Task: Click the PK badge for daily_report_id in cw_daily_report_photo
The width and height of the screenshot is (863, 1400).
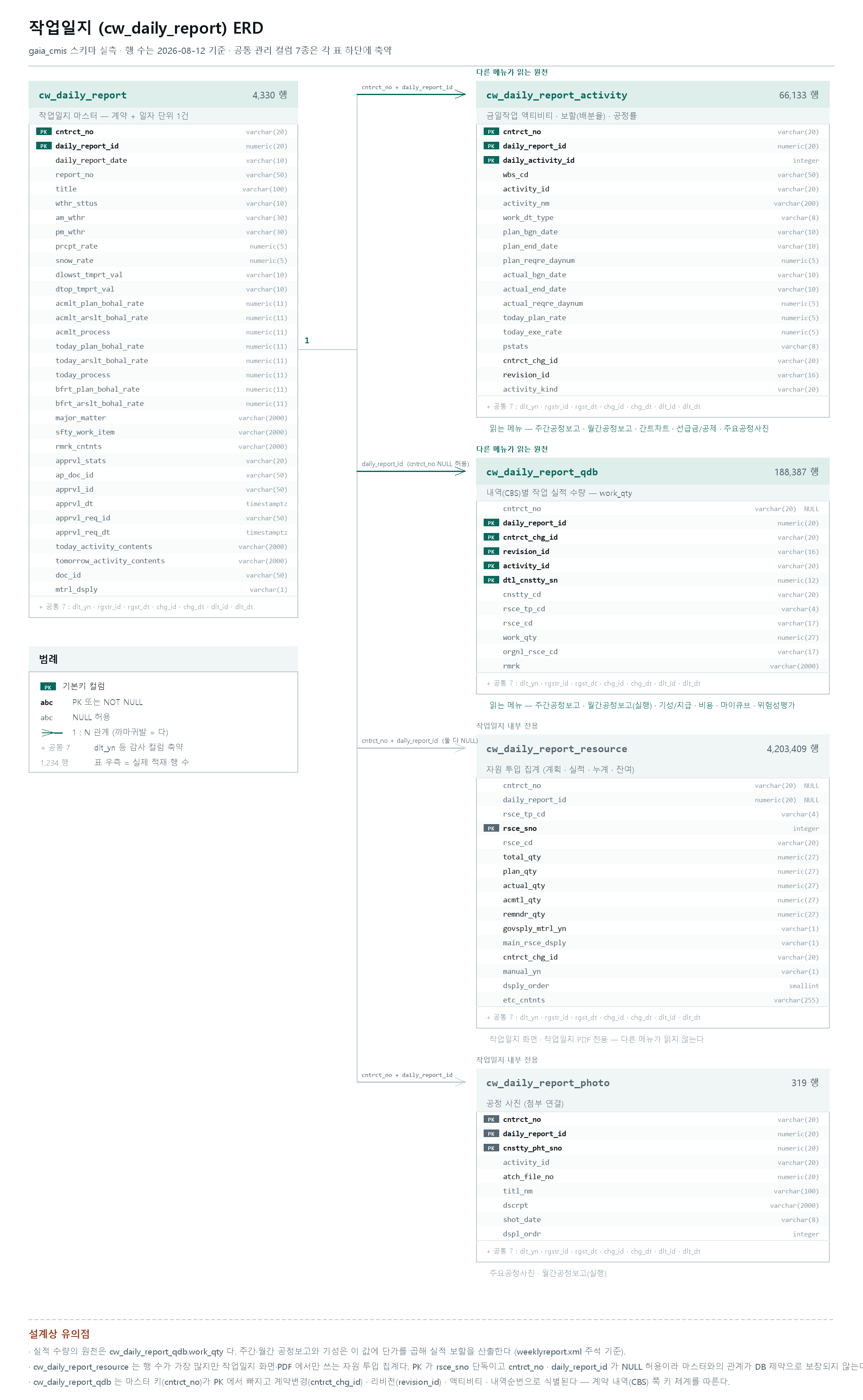Action: coord(491,1133)
